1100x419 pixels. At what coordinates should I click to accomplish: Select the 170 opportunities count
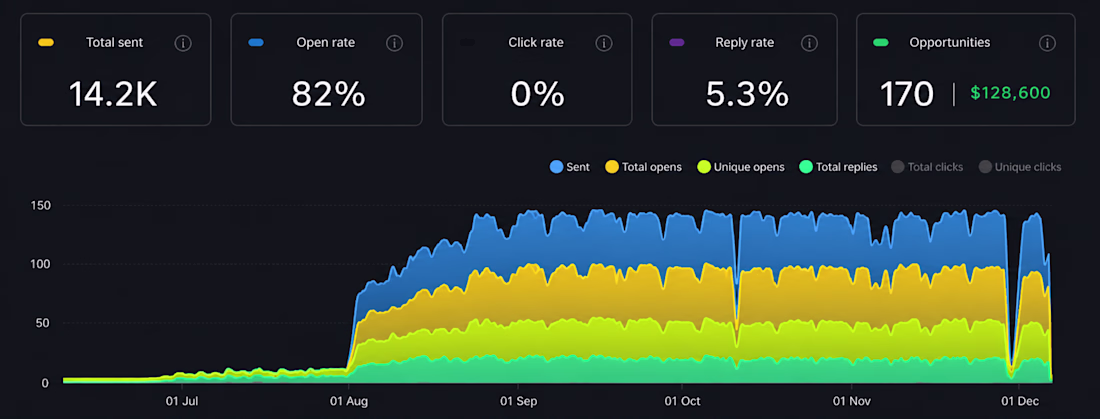pos(907,94)
